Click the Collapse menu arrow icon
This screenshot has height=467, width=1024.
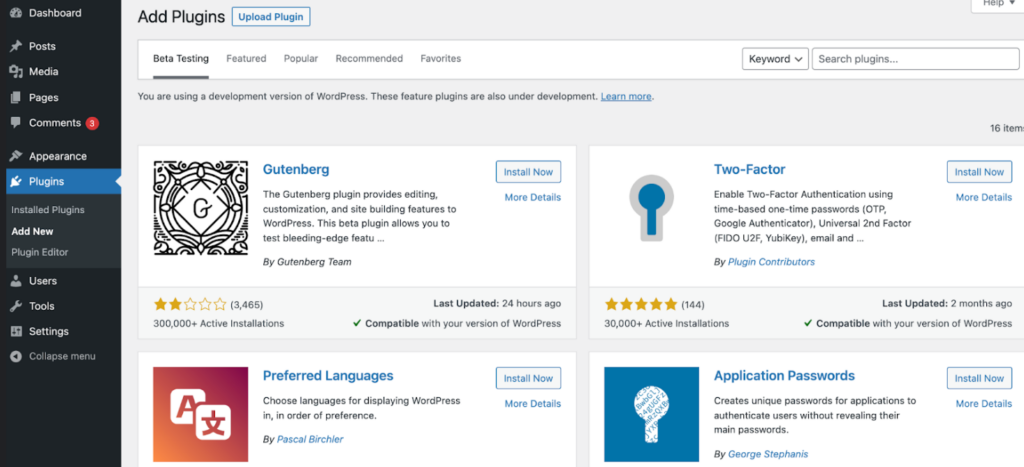16,357
